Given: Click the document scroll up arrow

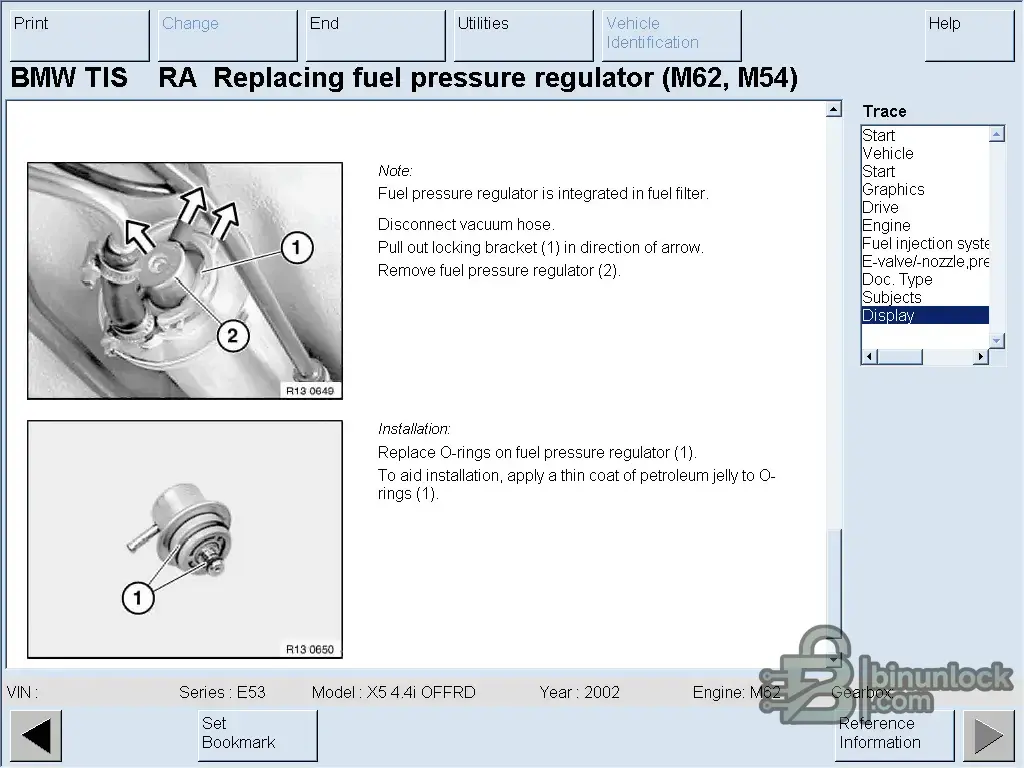Looking at the screenshot, I should [x=833, y=110].
